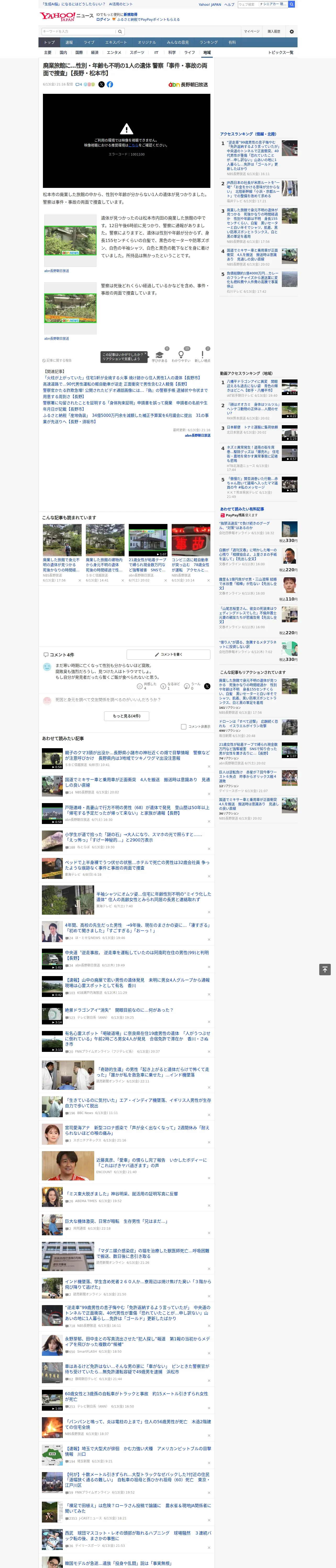Click the abn 長野朝日放送 logo
Screen dimensions: 336x1568
pyautogui.click(x=188, y=85)
